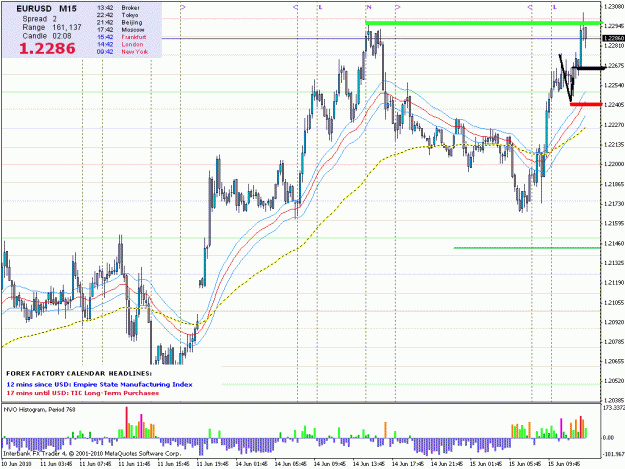625x469 pixels.
Task: Select the Frankfurt 15:42 clock row
Action: [x=122, y=37]
